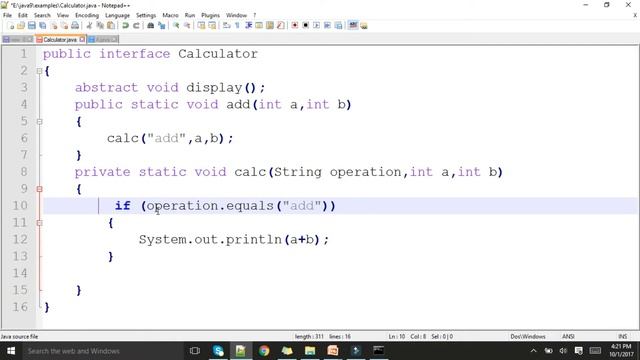Close the Calculator.java tab with its X
640x360 pixels.
[82, 40]
